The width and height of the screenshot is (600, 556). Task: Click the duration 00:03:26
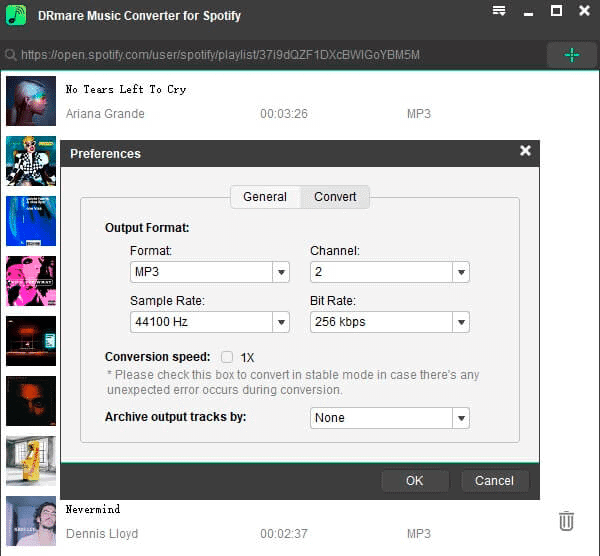[284, 114]
